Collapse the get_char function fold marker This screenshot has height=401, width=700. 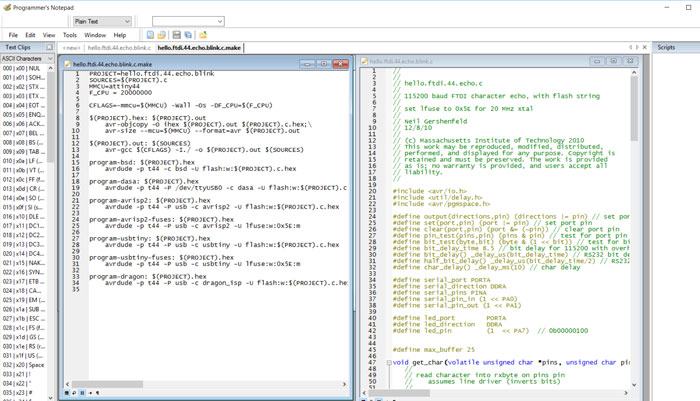(389, 363)
